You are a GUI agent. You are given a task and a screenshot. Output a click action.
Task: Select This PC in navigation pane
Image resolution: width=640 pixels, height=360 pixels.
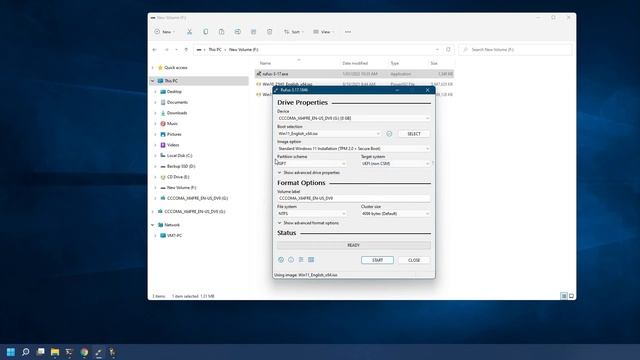tap(199, 81)
